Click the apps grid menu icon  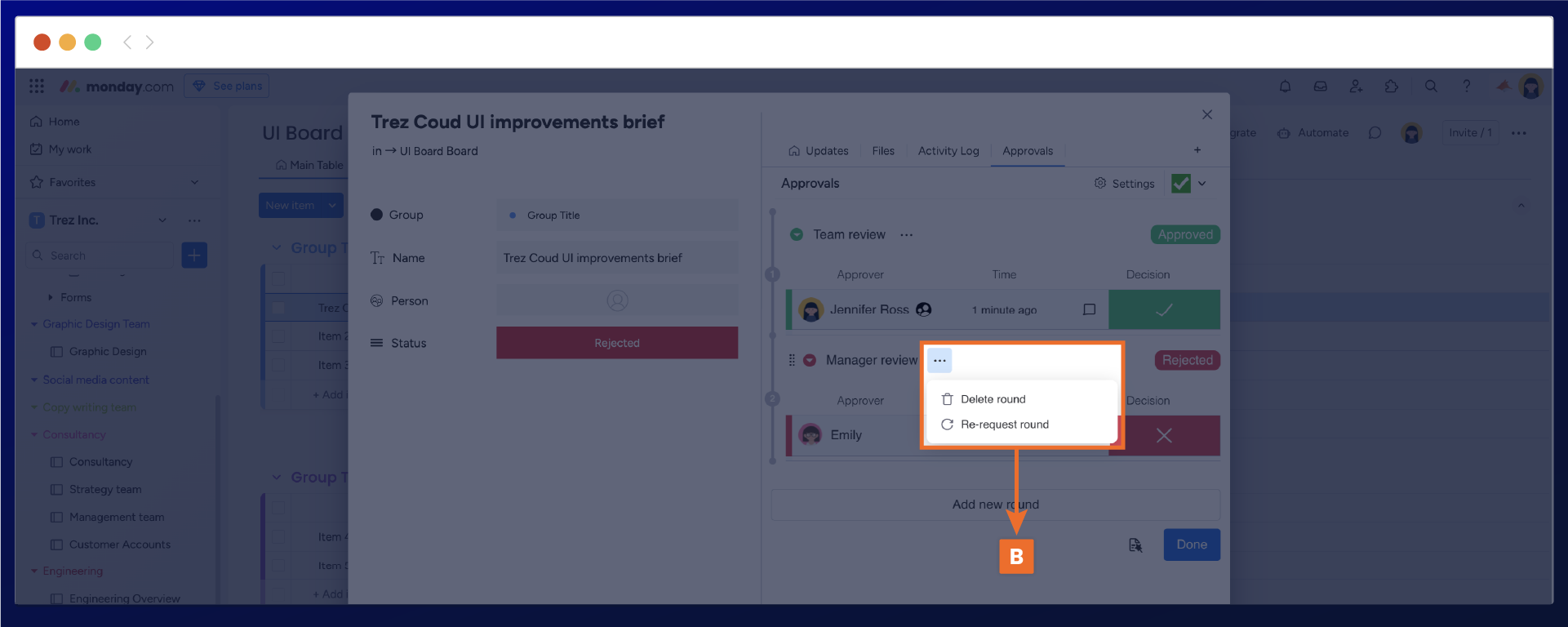(37, 87)
